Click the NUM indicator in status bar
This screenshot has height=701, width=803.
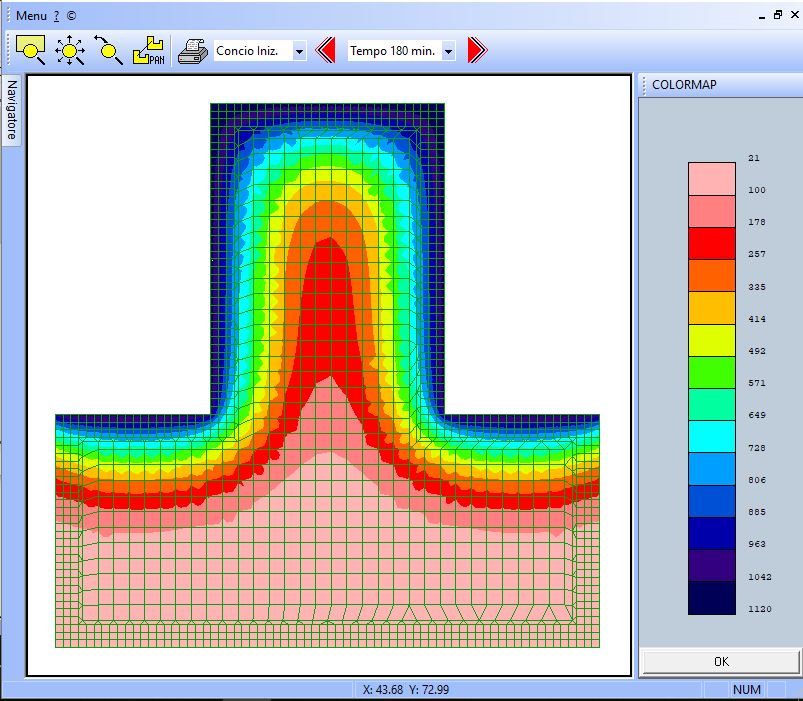pyautogui.click(x=747, y=690)
